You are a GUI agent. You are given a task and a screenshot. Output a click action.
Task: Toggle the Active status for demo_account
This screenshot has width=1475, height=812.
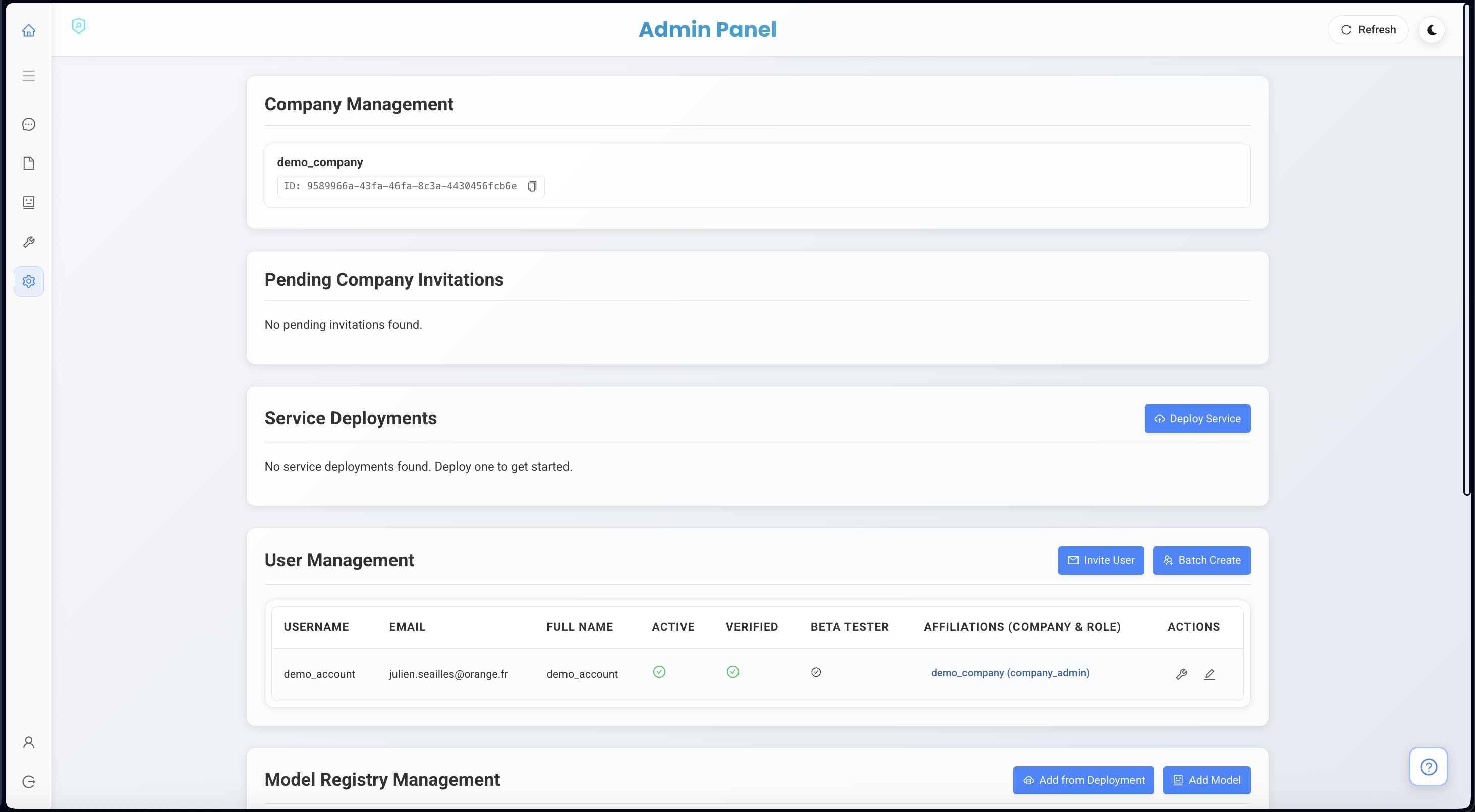tap(660, 672)
